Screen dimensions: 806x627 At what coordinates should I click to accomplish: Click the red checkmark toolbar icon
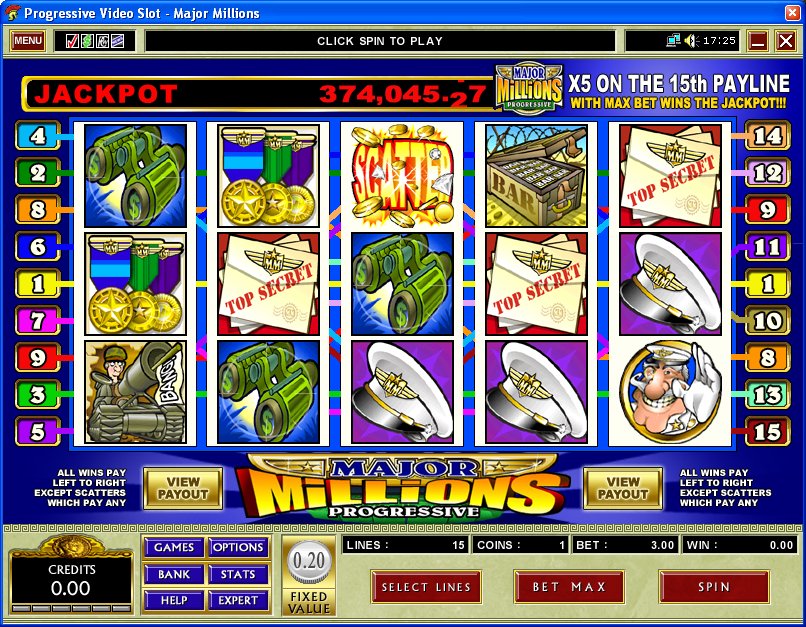[72, 41]
